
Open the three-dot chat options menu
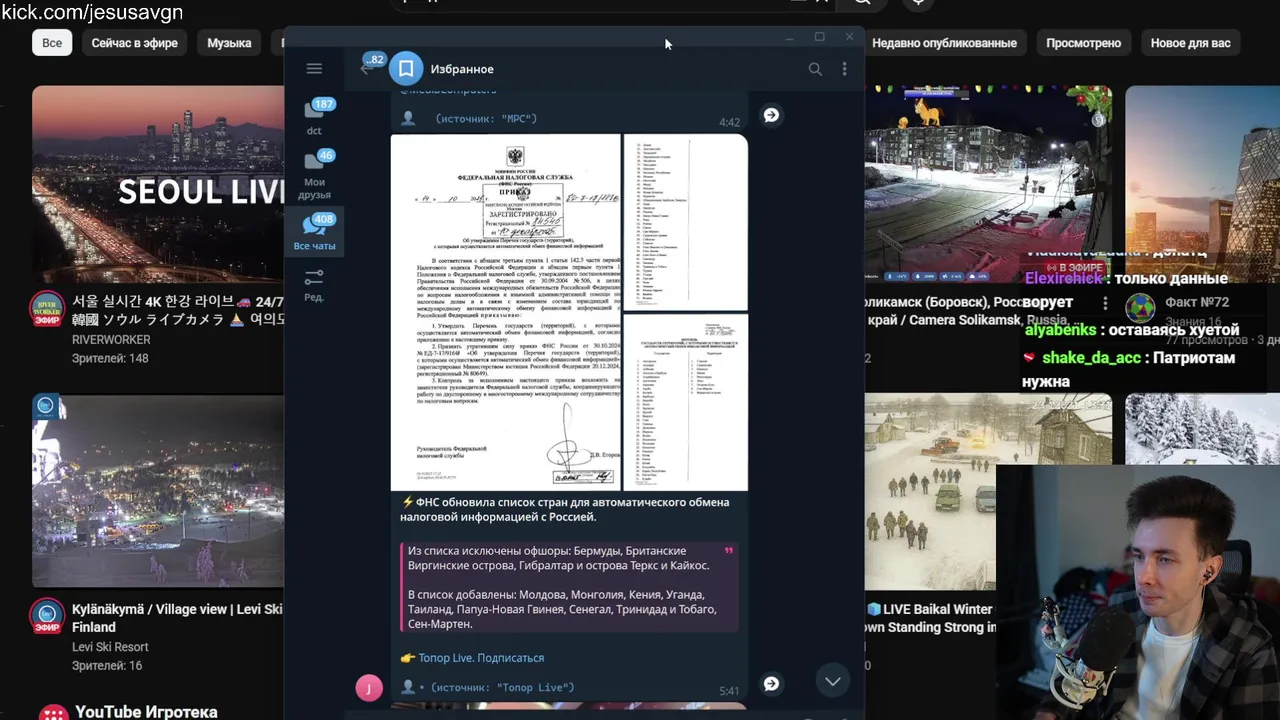pos(844,69)
